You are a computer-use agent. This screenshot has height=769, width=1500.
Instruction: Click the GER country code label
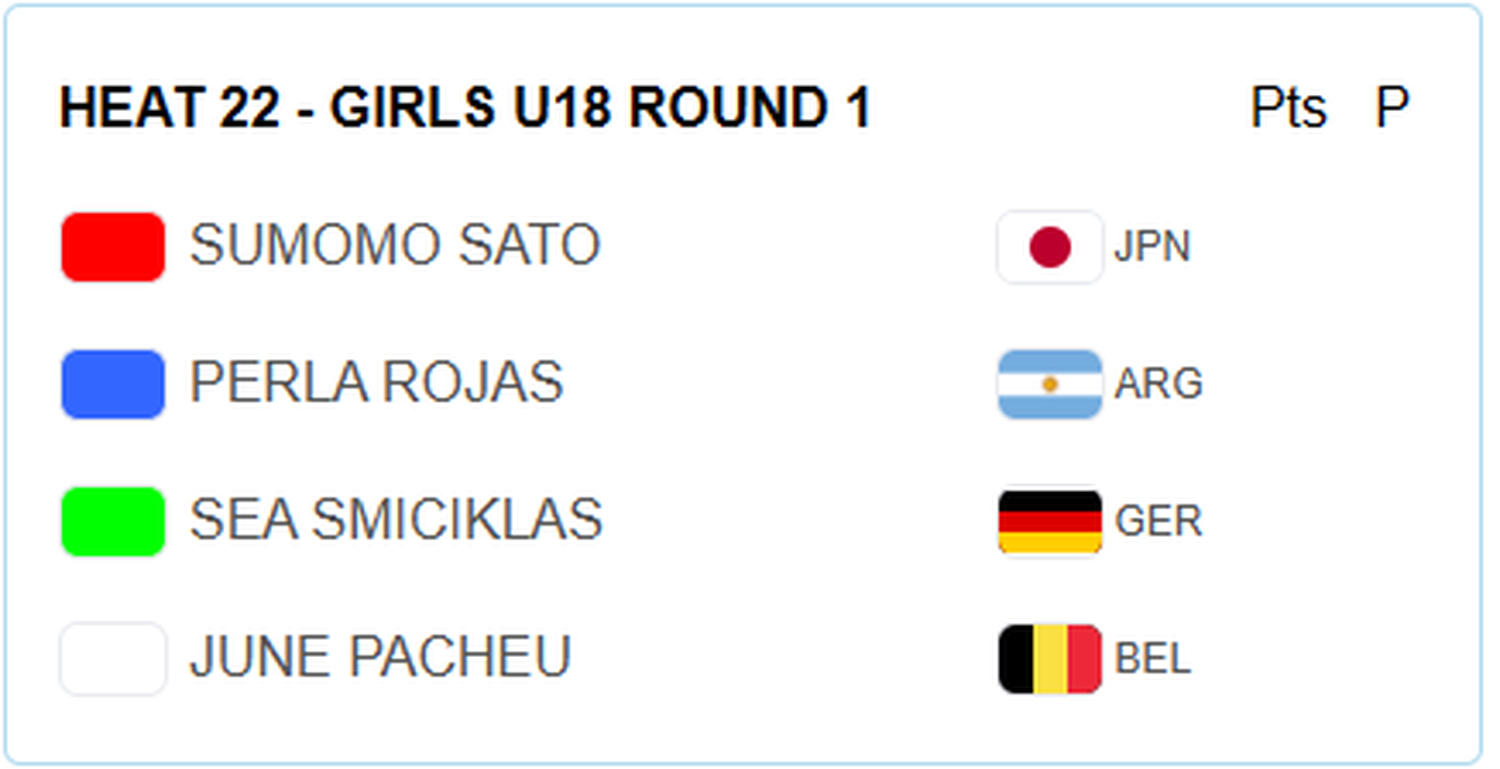point(1158,522)
